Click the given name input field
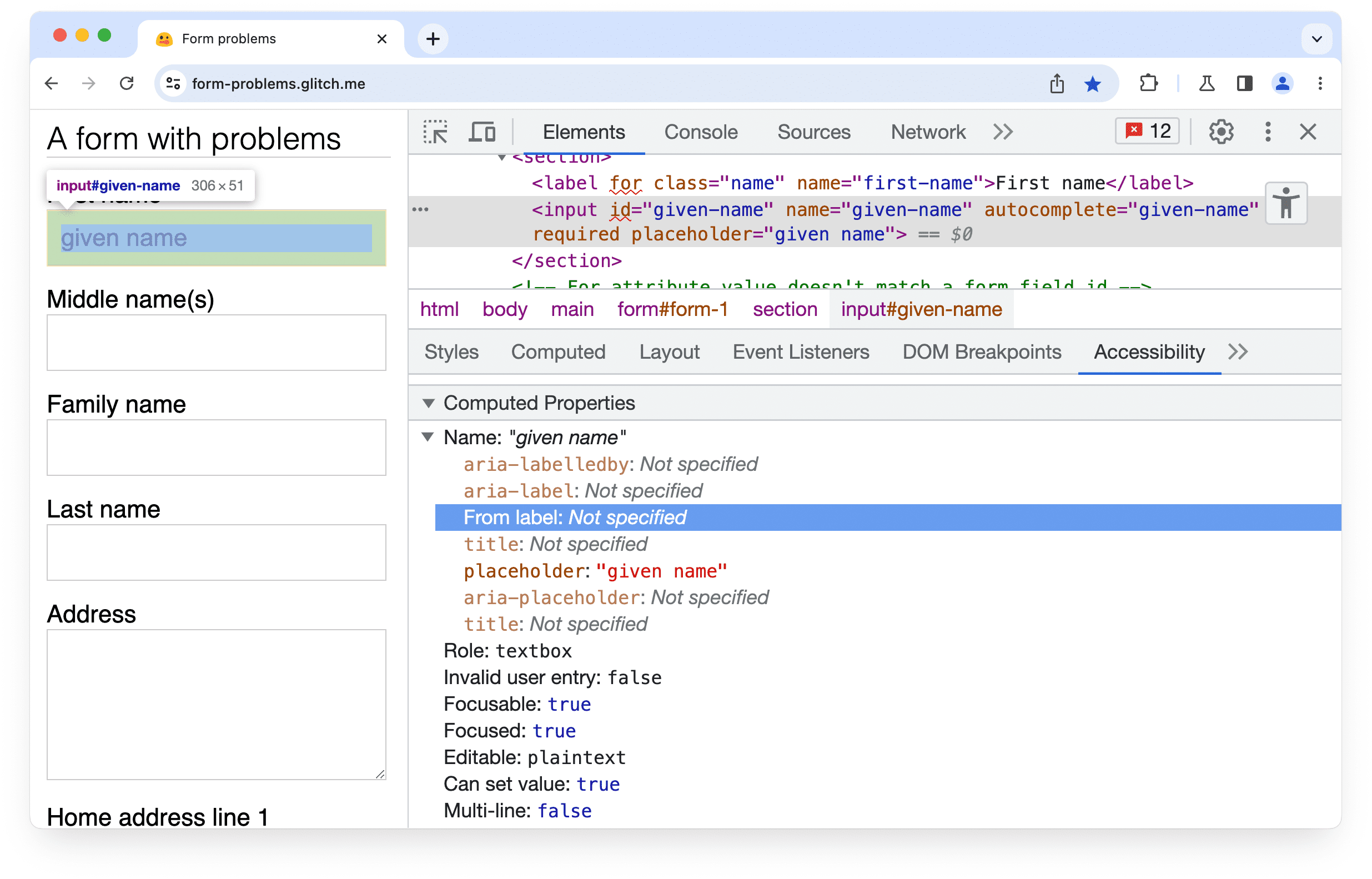 pyautogui.click(x=214, y=237)
